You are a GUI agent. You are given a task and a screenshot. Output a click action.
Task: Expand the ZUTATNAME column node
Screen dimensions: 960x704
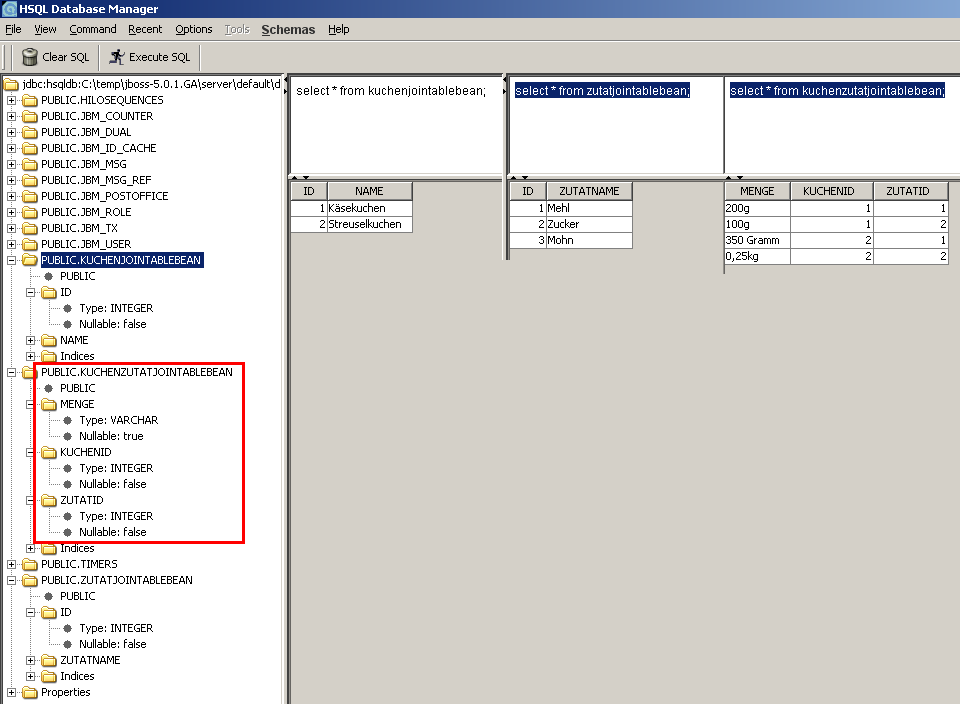(31, 661)
